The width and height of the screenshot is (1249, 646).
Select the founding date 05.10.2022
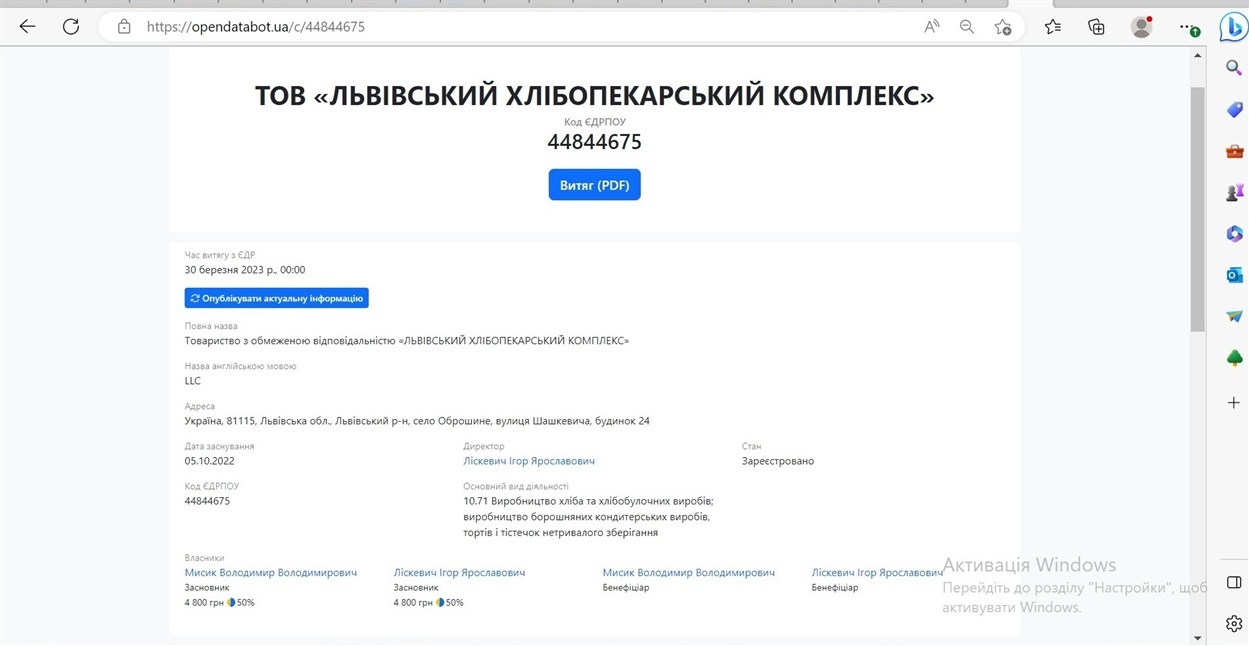click(210, 461)
